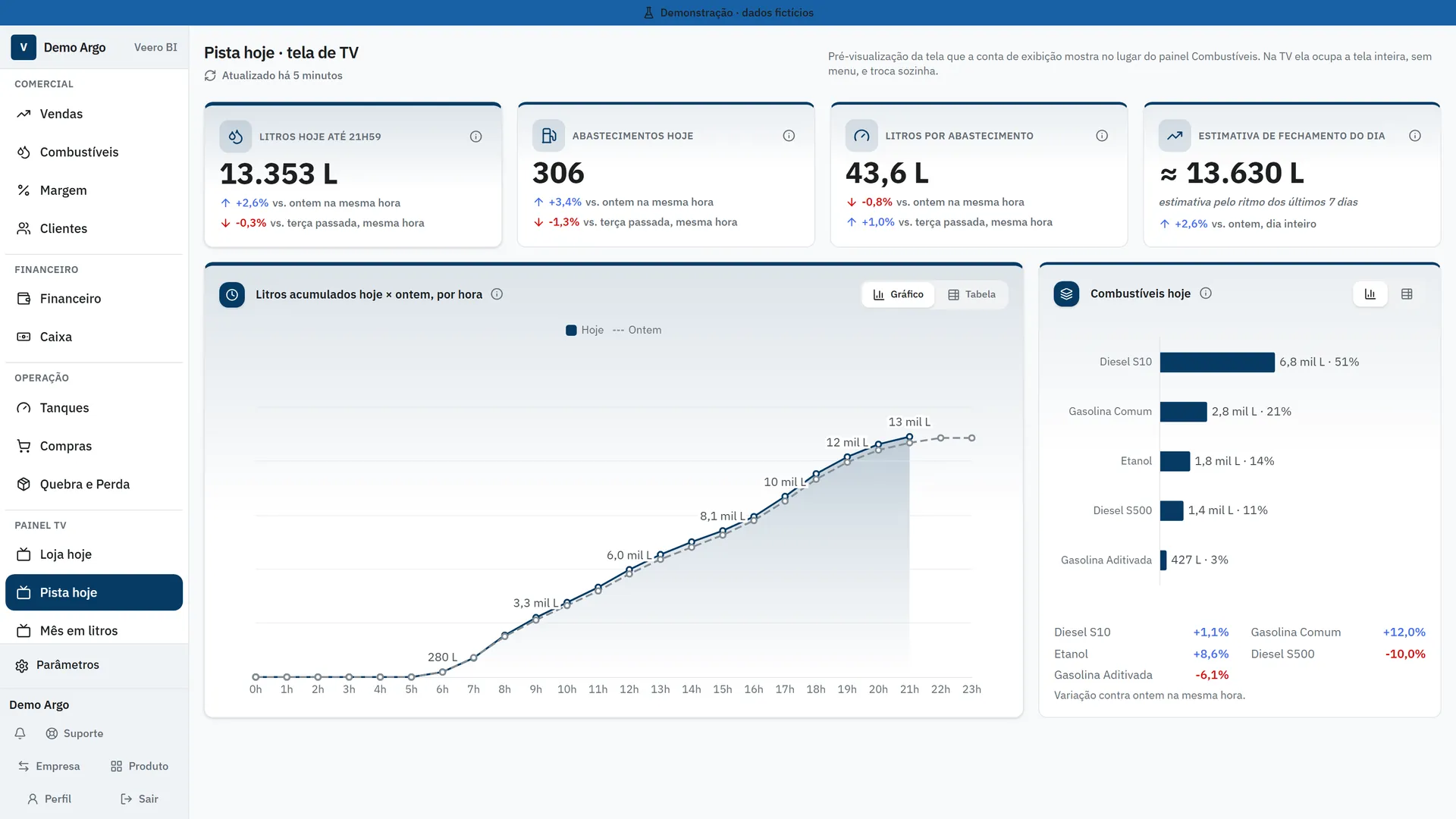Open info for Litros hoje até 21h59

[475, 136]
